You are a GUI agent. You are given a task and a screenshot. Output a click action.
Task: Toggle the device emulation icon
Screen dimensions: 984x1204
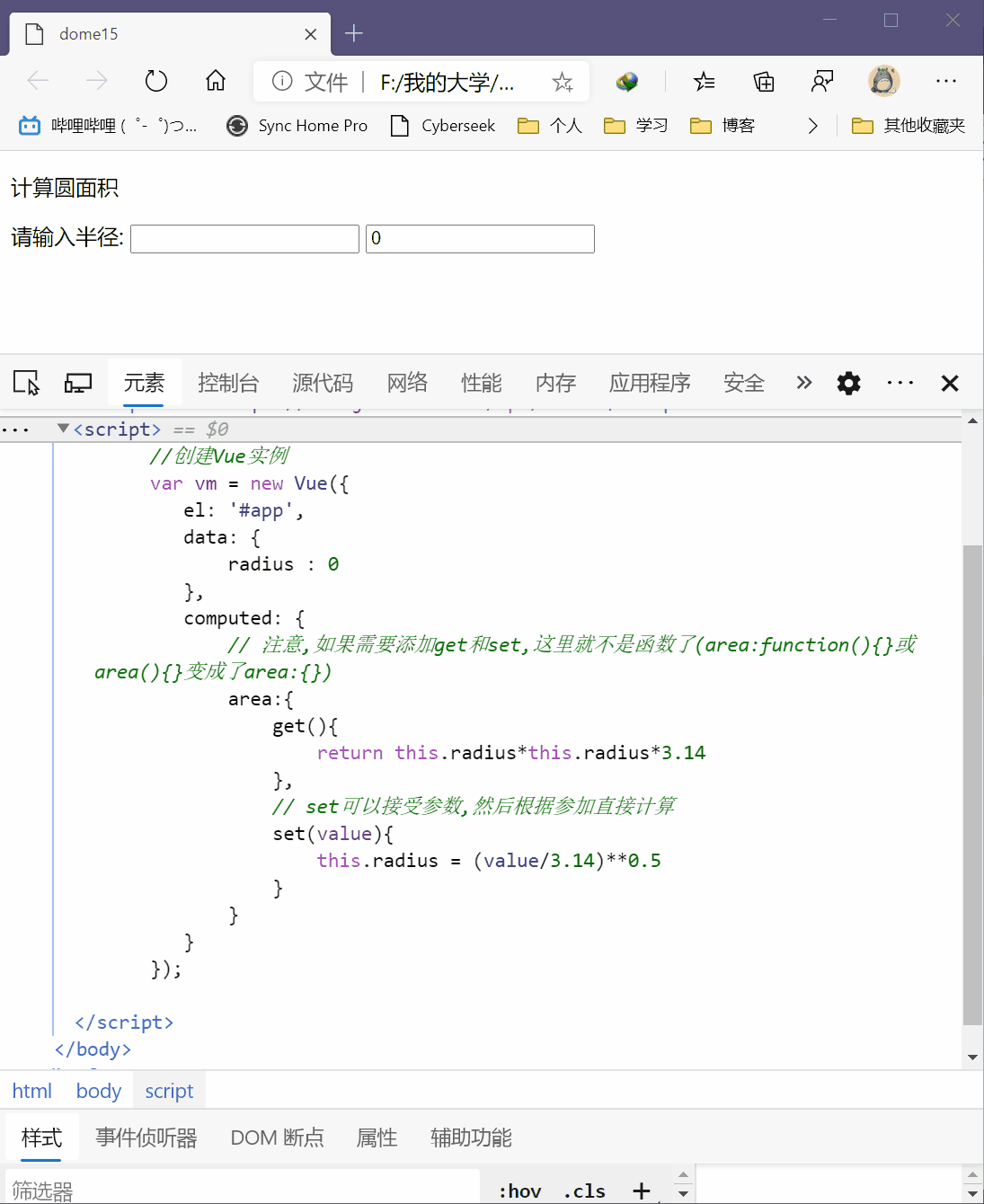(x=78, y=384)
